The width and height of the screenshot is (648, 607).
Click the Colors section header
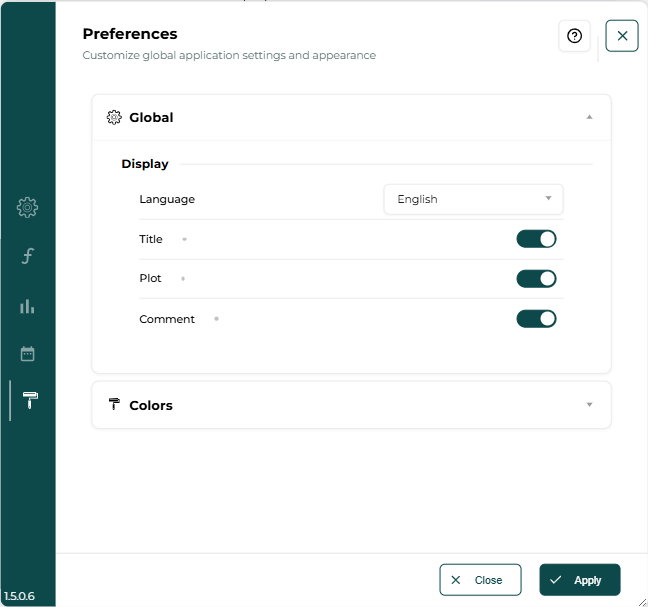(x=151, y=405)
